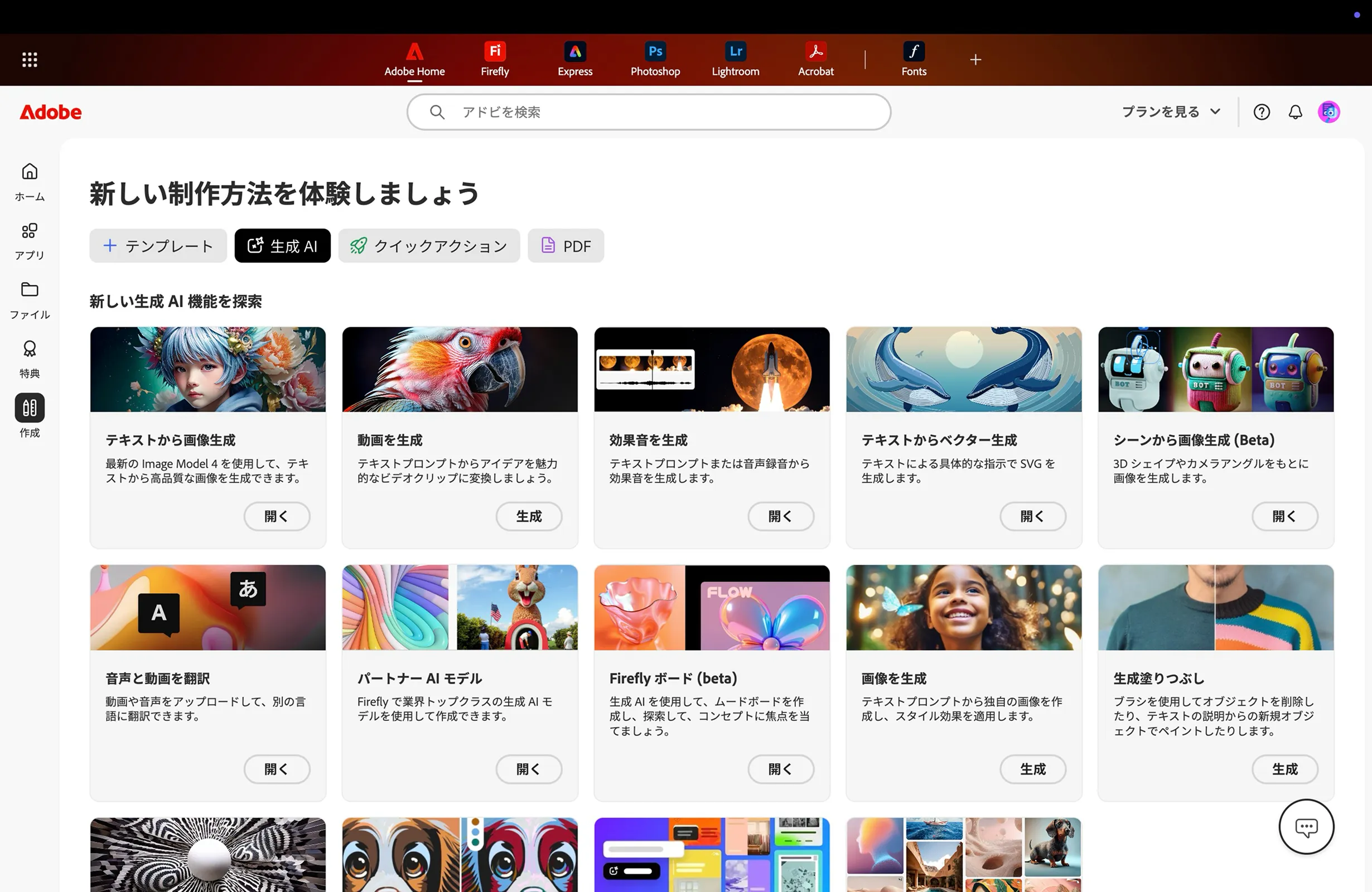1372x892 pixels.
Task: Switch to the Adobe Home tab
Action: tap(414, 59)
